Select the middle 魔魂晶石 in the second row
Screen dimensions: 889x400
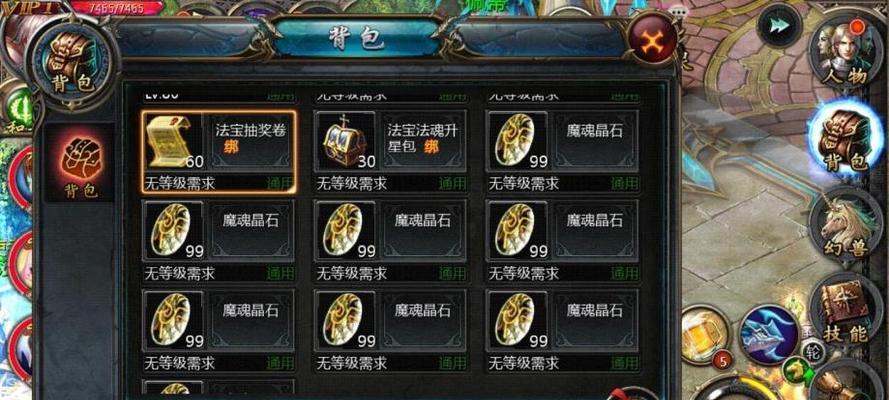(391, 241)
